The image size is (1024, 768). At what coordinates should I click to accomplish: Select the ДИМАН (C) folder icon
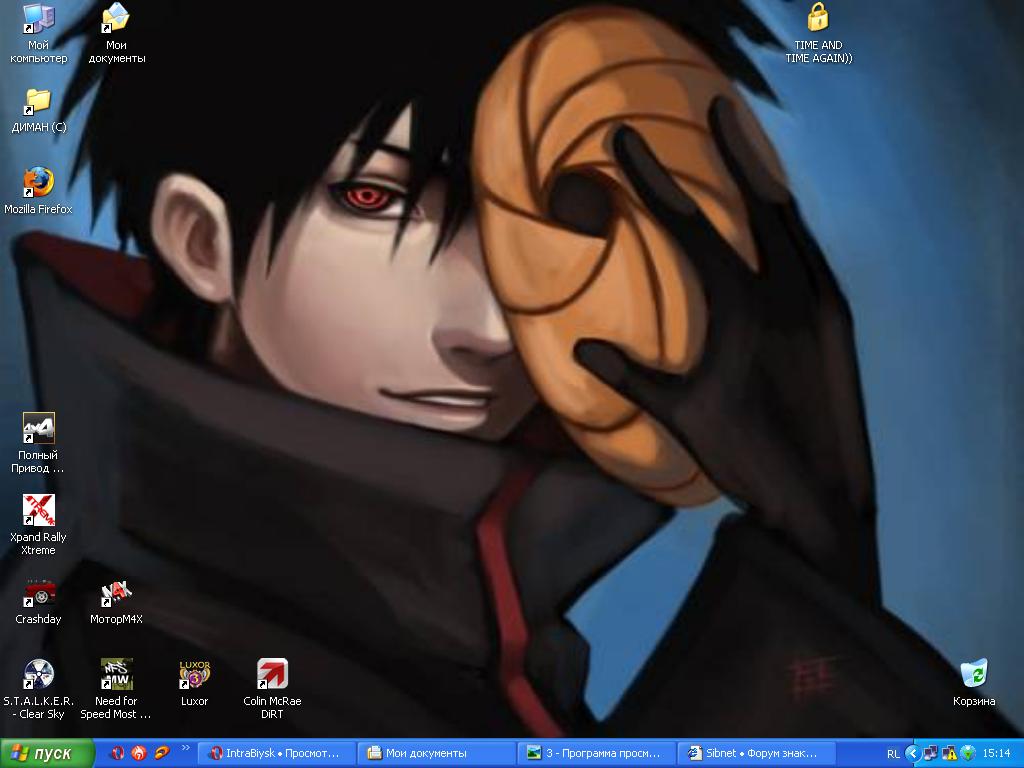(38, 102)
